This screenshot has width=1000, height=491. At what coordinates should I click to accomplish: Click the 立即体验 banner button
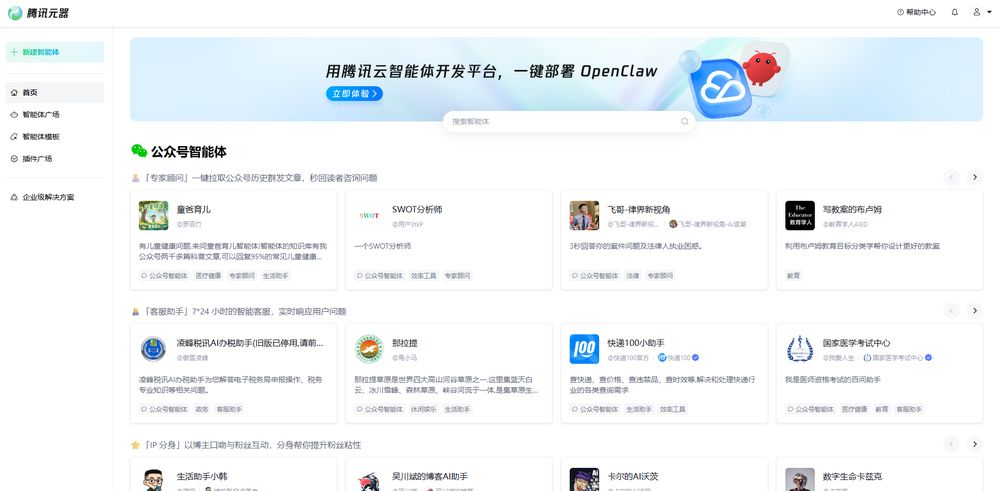(355, 94)
